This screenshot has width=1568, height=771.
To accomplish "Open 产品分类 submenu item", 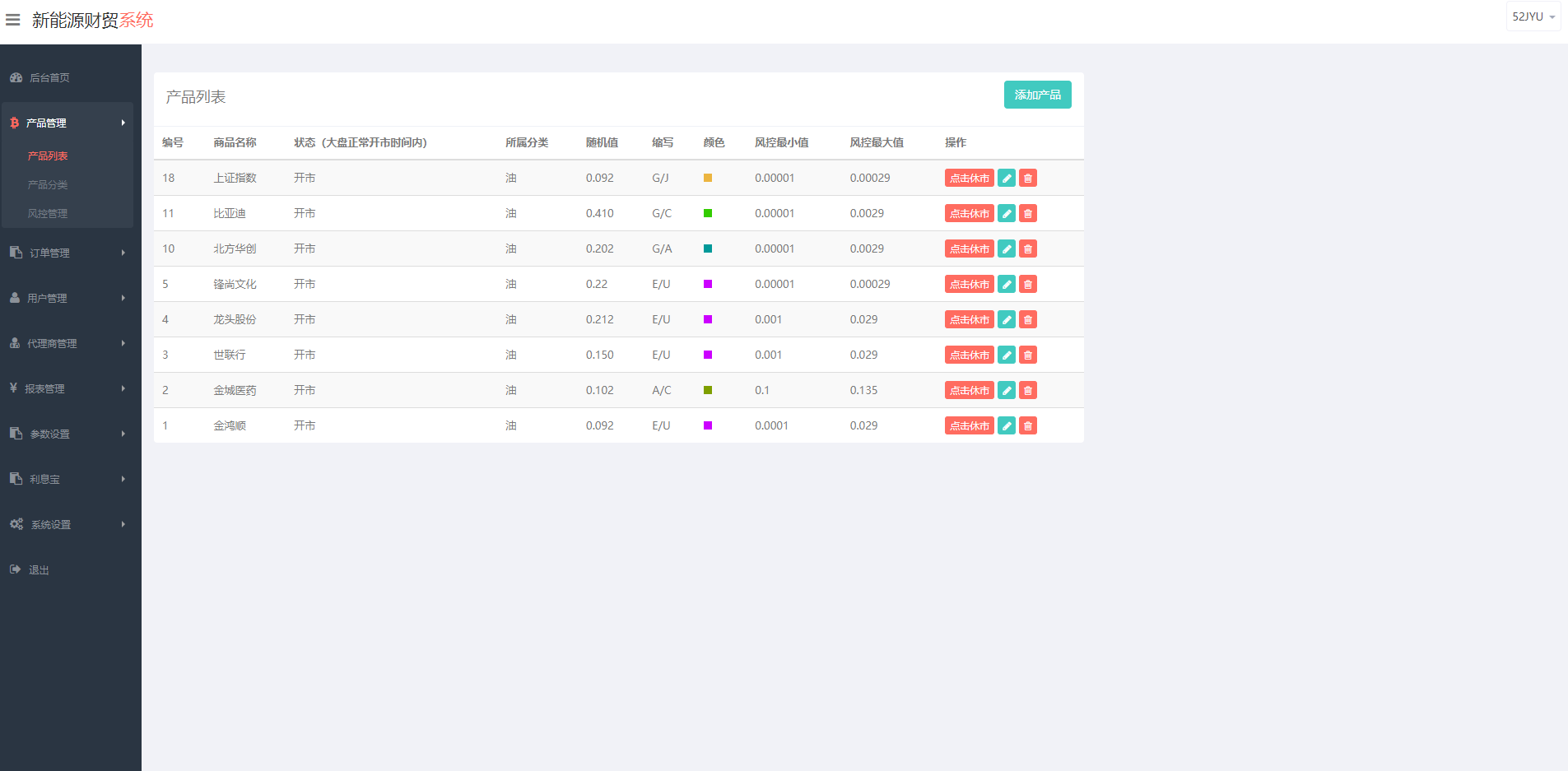I will (48, 184).
